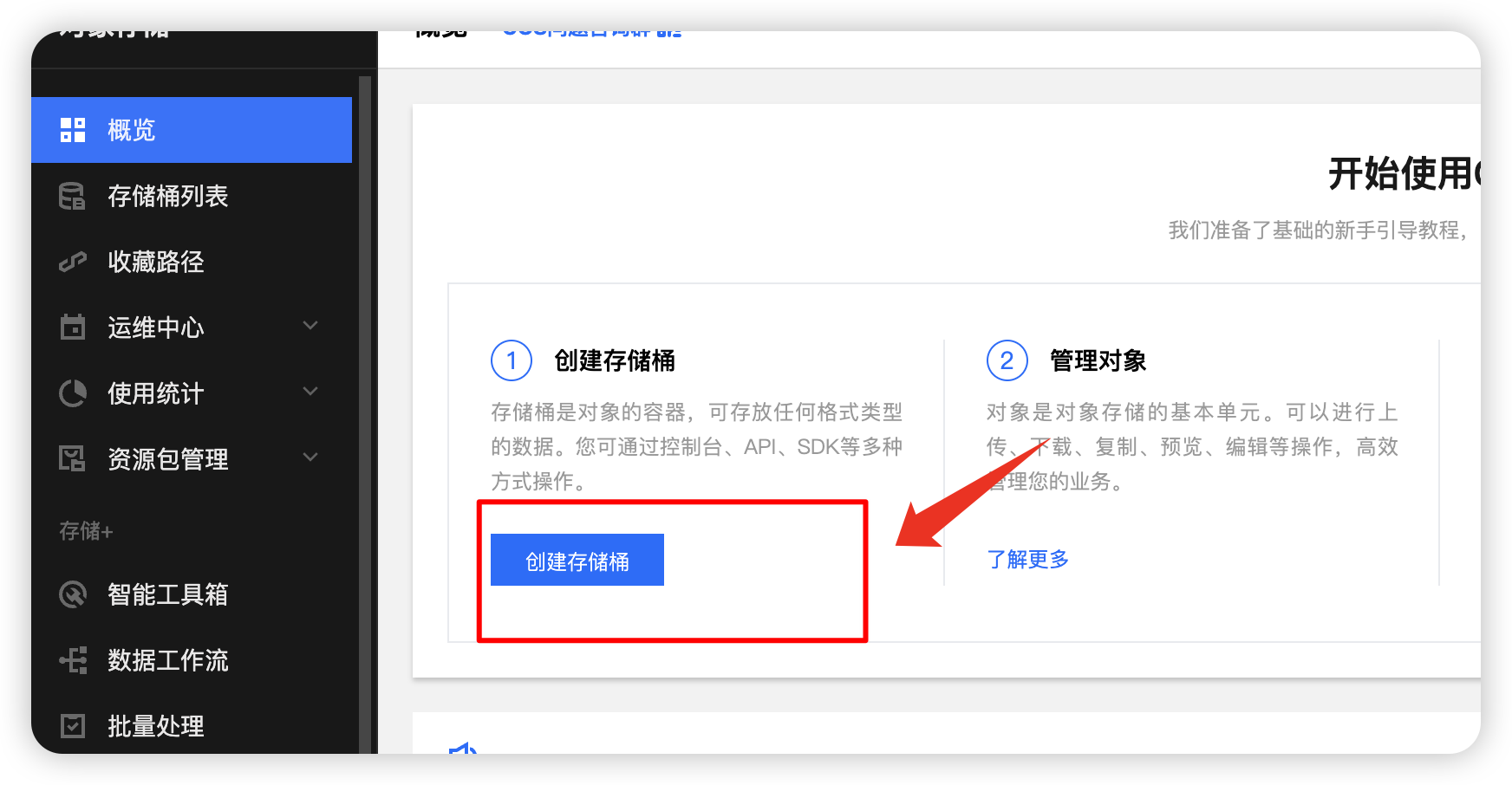Expand the 运维中心 chevron

pyautogui.click(x=310, y=326)
